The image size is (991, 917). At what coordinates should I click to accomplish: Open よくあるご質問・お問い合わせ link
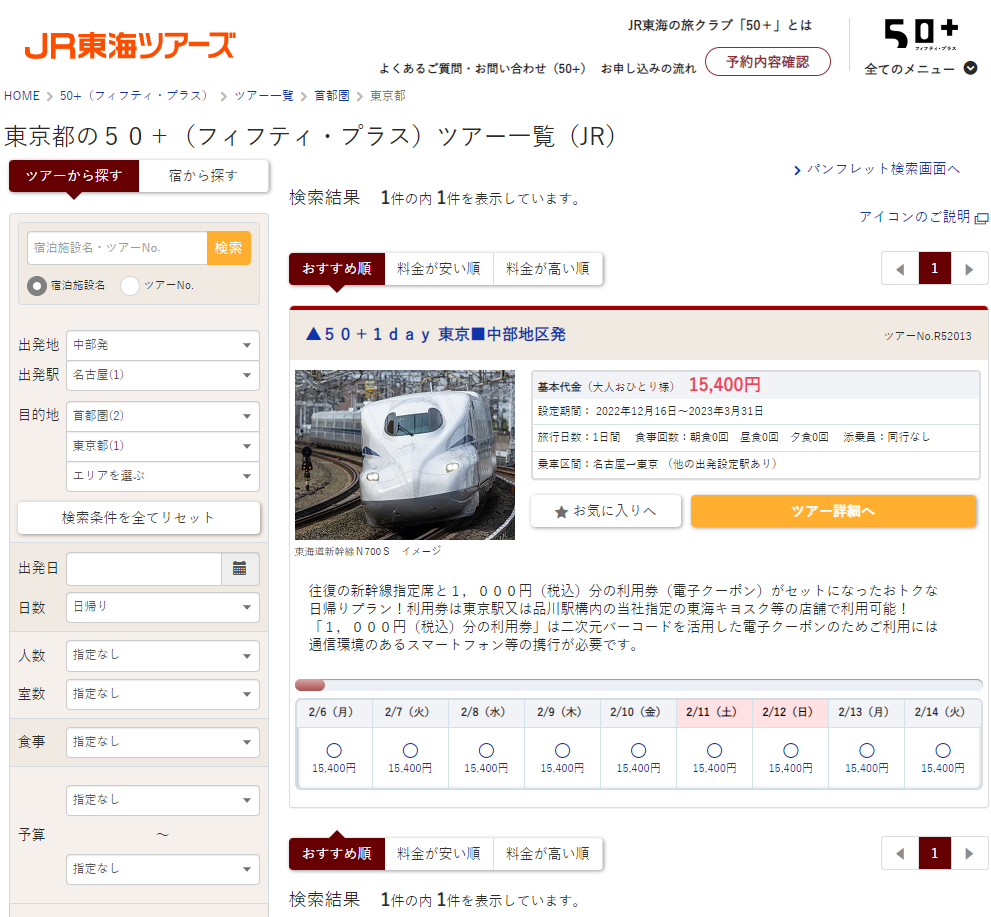click(482, 68)
